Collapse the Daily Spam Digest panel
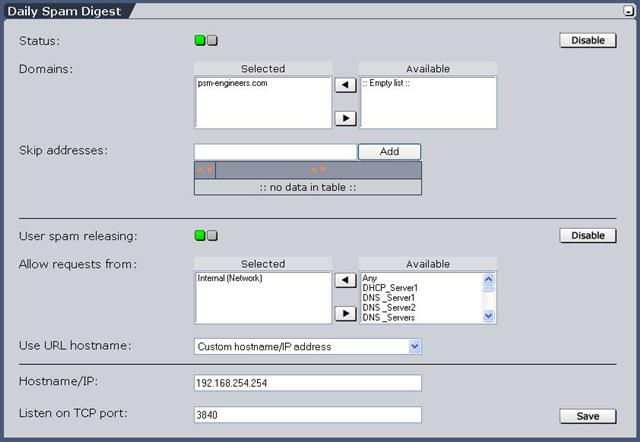 pos(627,10)
